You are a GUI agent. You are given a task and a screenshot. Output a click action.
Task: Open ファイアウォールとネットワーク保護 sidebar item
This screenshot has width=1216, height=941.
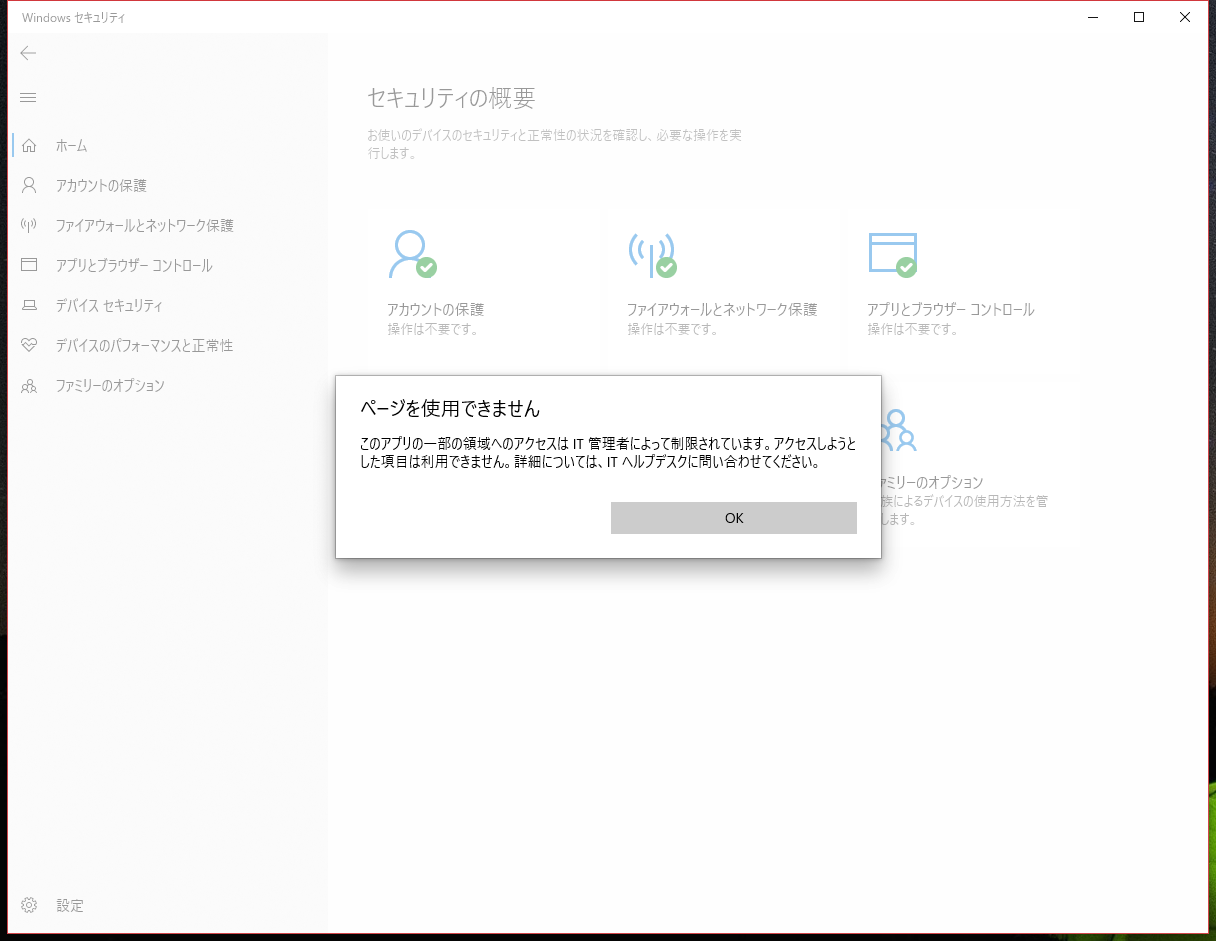[x=144, y=226]
